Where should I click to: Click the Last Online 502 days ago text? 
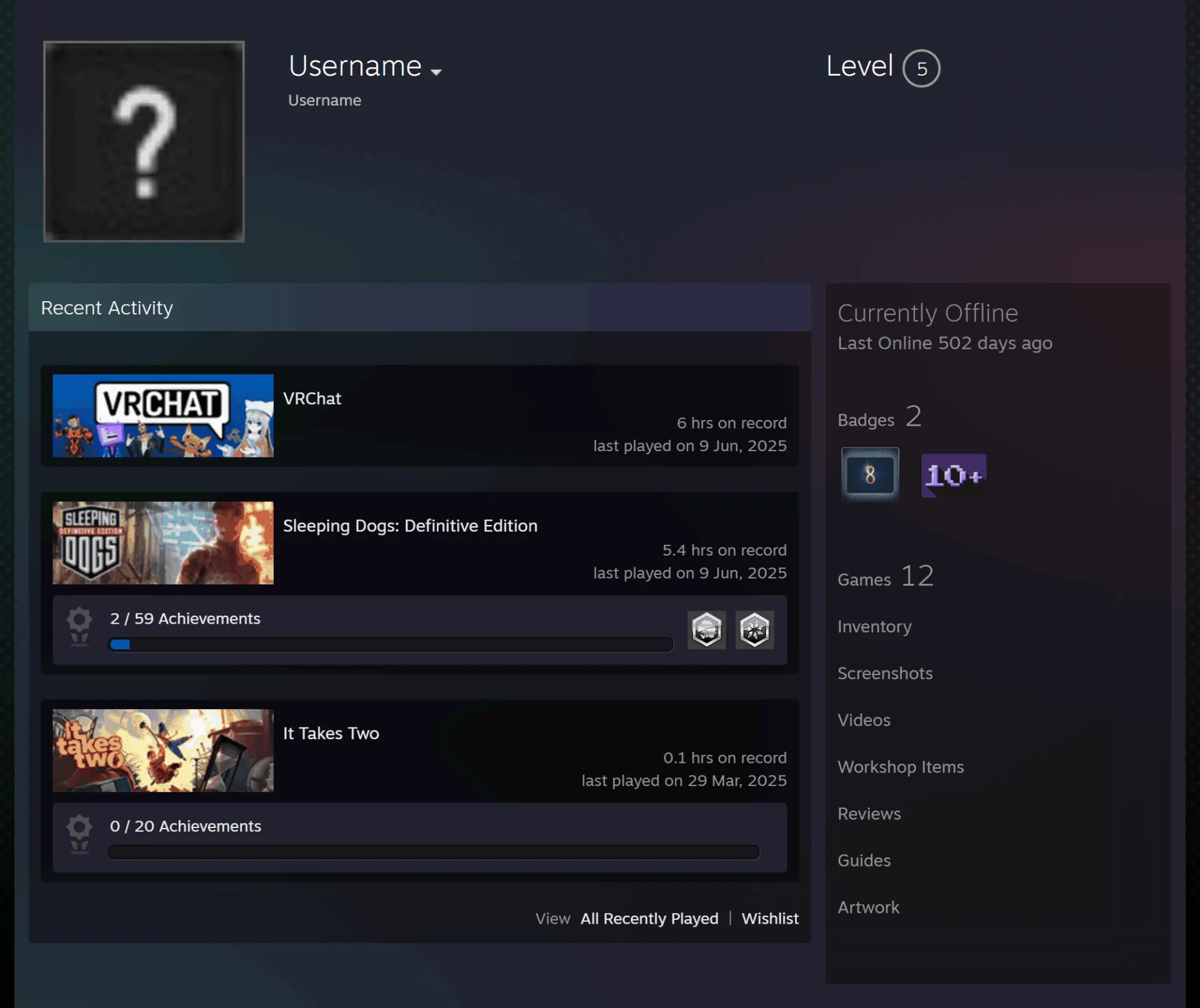pos(945,343)
